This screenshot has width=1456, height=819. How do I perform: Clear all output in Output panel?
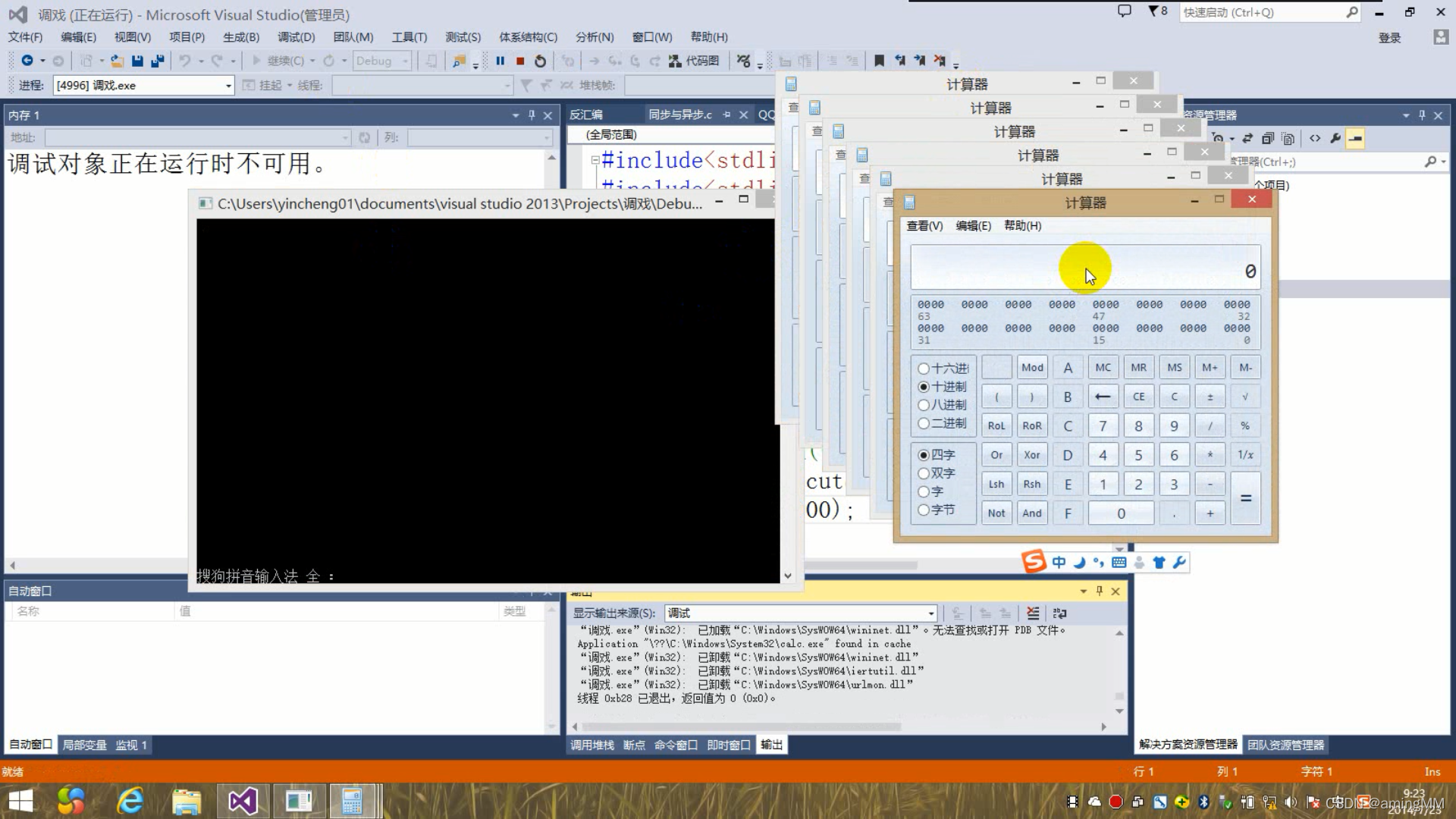pyautogui.click(x=1033, y=613)
